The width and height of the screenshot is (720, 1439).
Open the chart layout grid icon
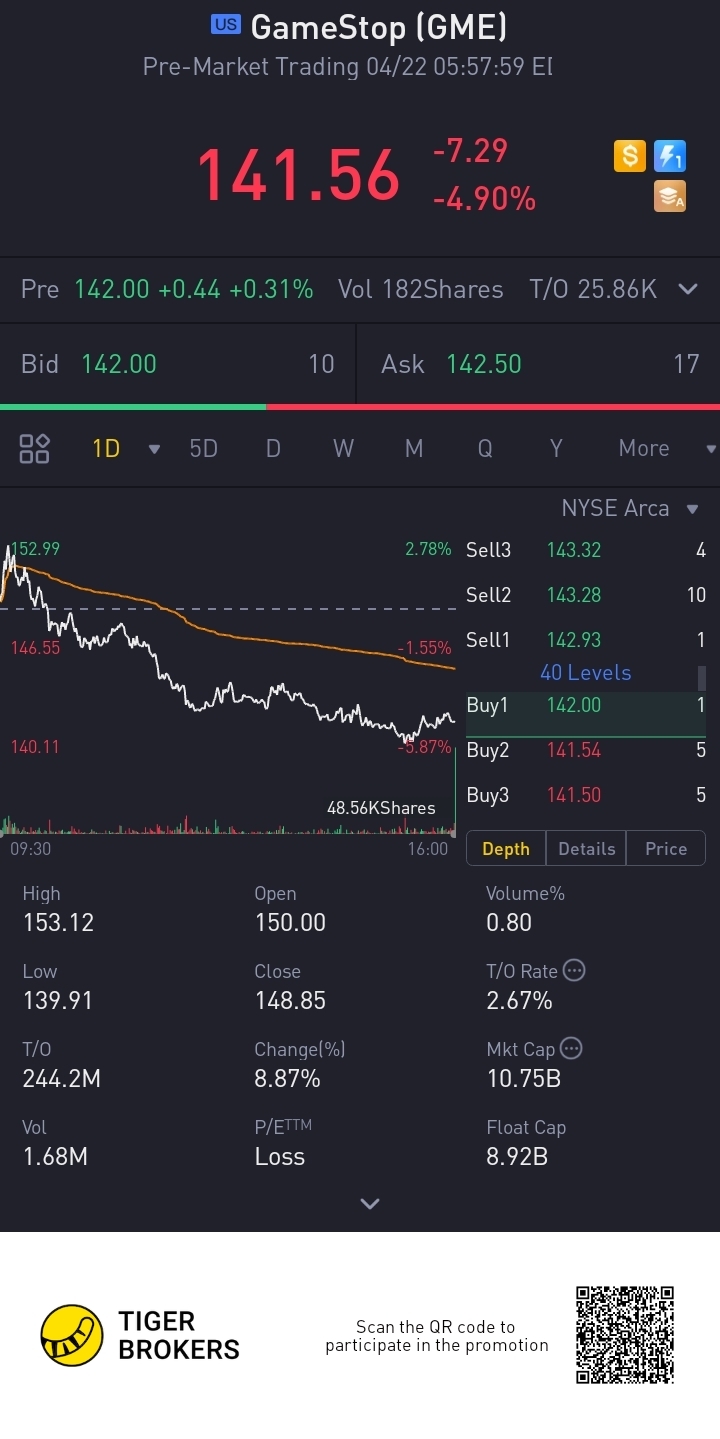pos(35,448)
